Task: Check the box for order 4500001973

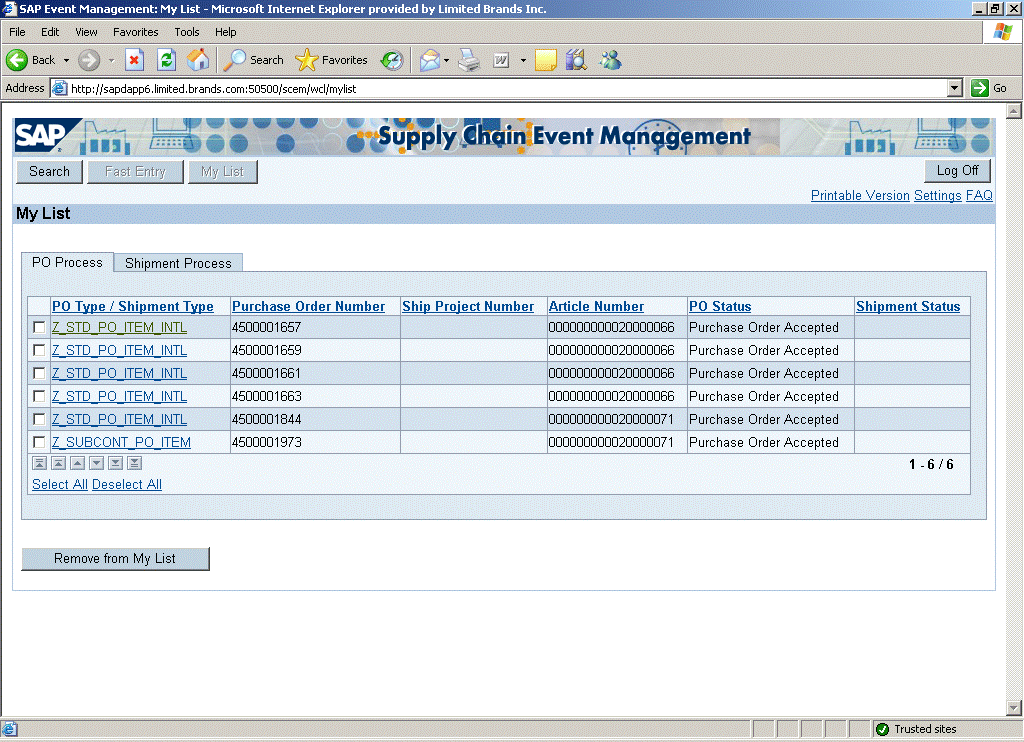Action: tap(39, 442)
